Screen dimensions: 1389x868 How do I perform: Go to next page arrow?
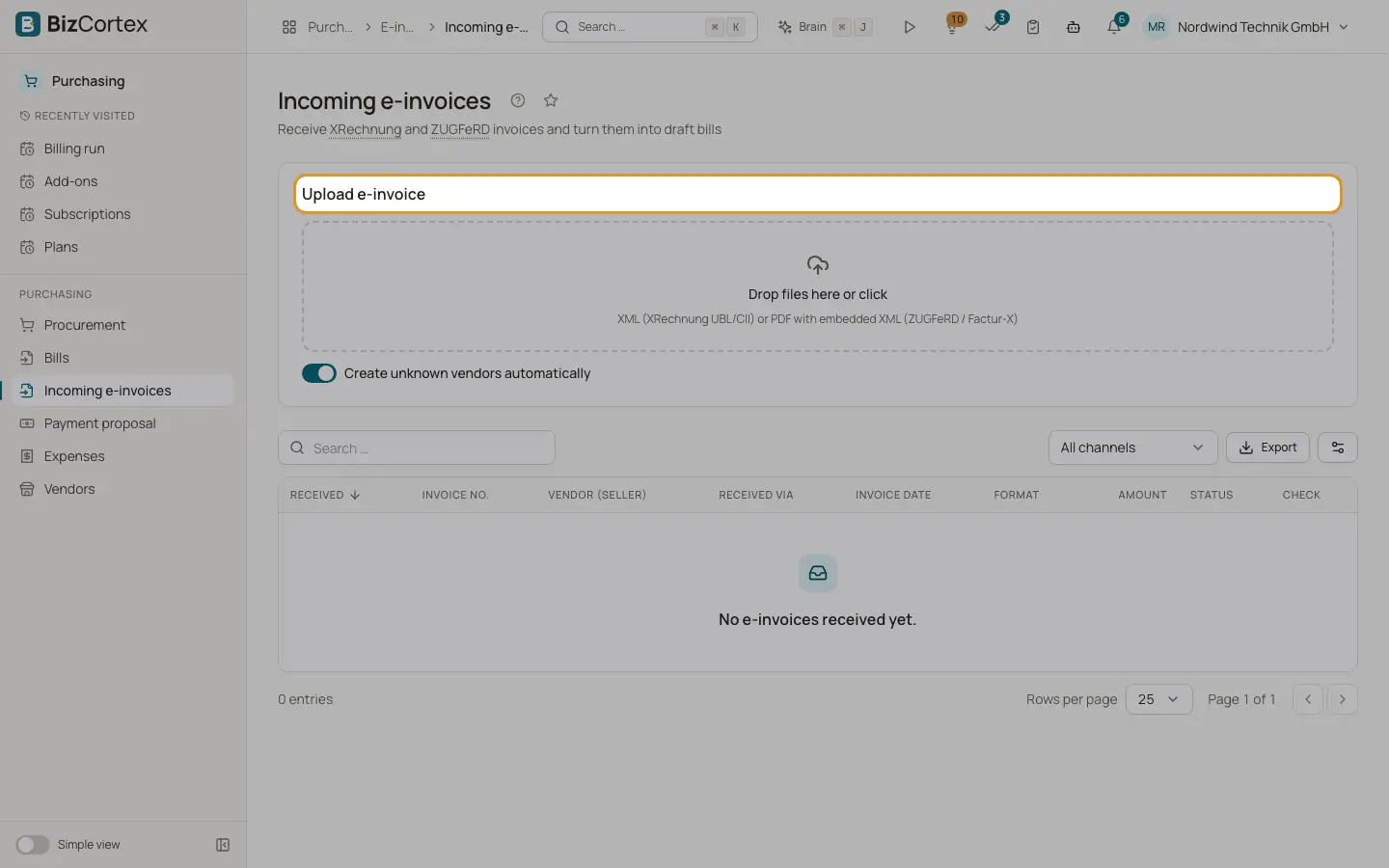coord(1343,699)
